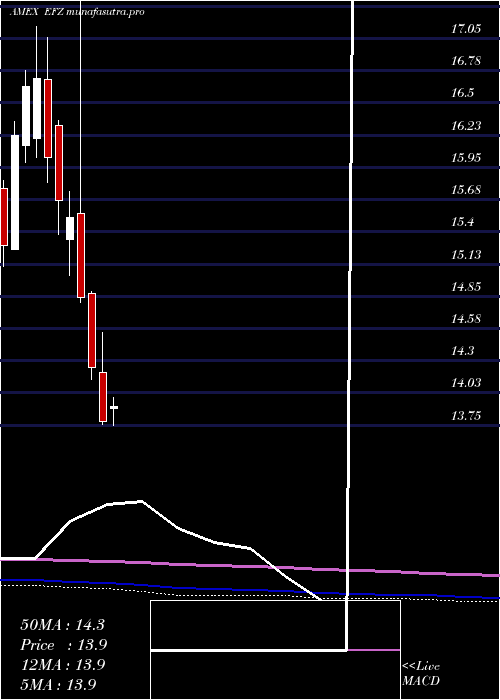Click the 5MA : 13.9 readout

point(58,685)
